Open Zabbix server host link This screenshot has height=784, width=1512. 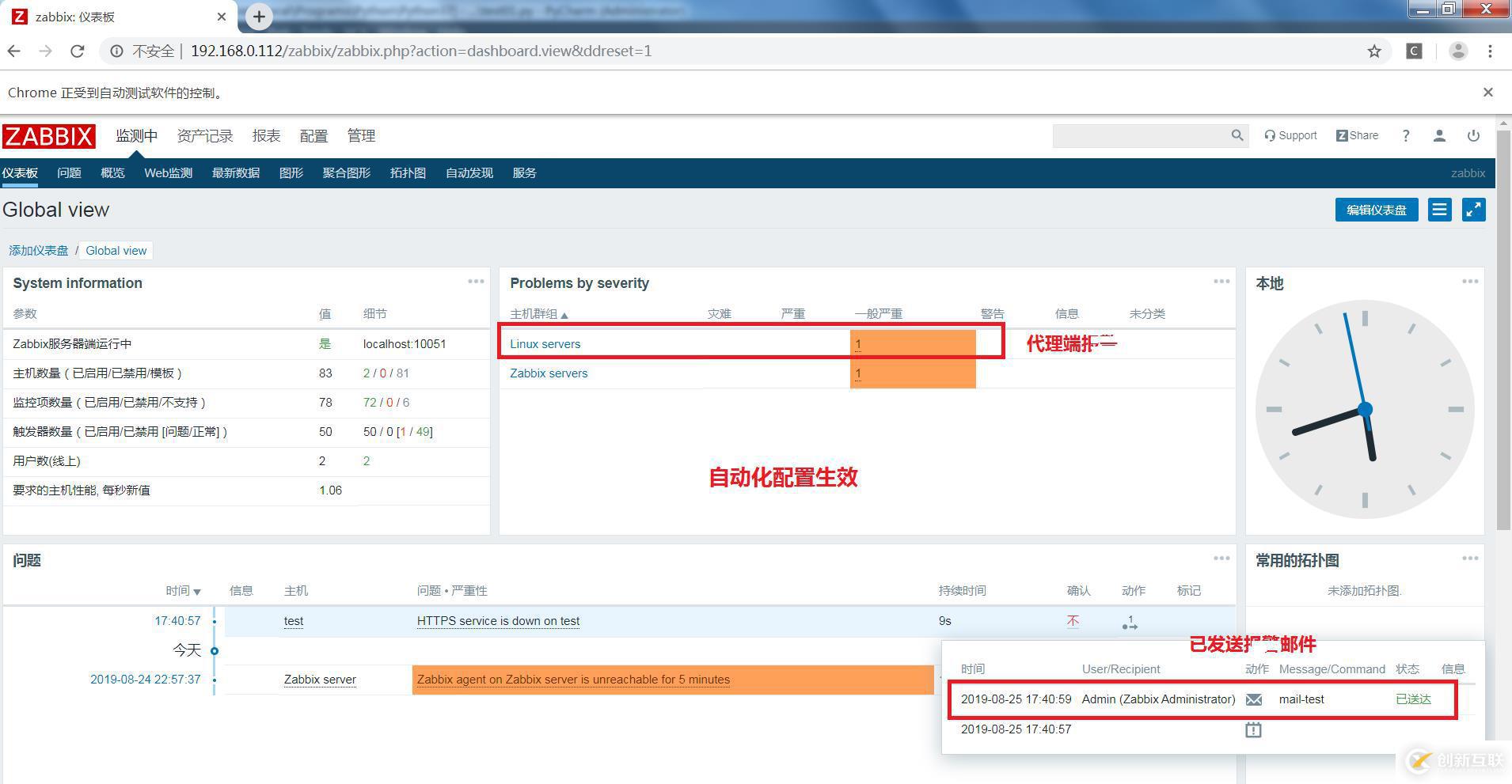pyautogui.click(x=320, y=680)
